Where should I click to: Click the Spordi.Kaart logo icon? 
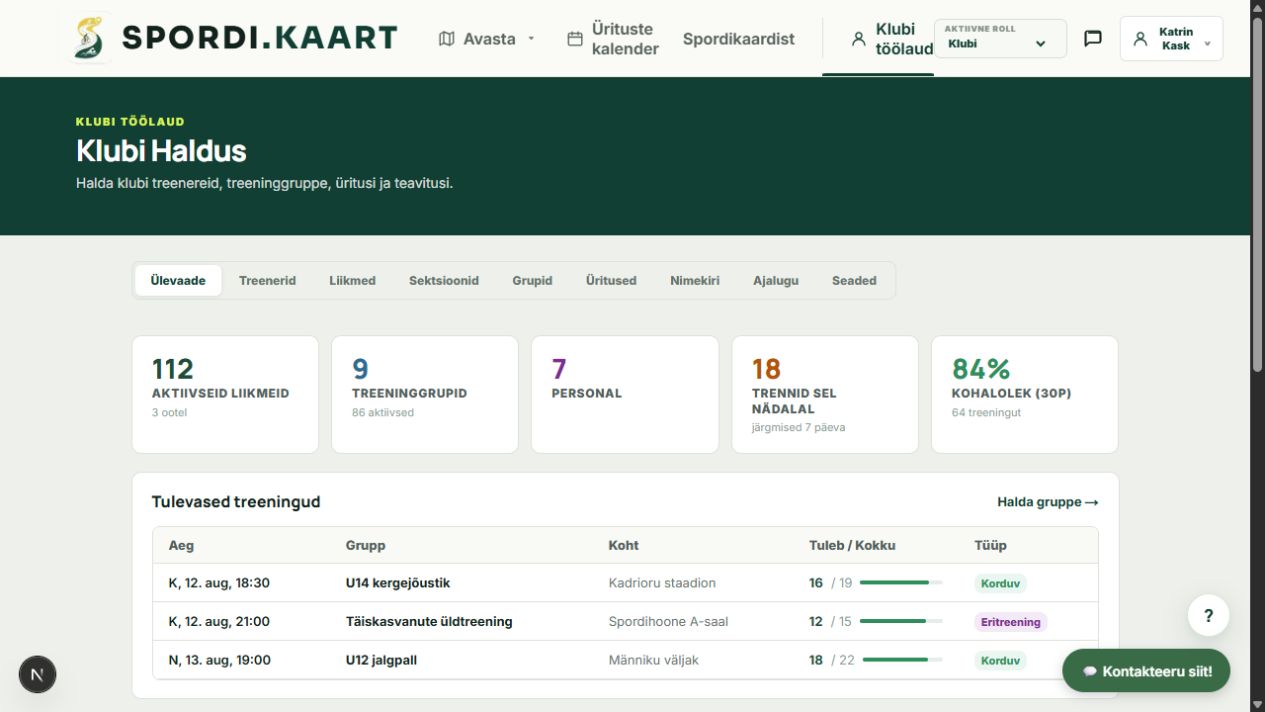click(90, 38)
